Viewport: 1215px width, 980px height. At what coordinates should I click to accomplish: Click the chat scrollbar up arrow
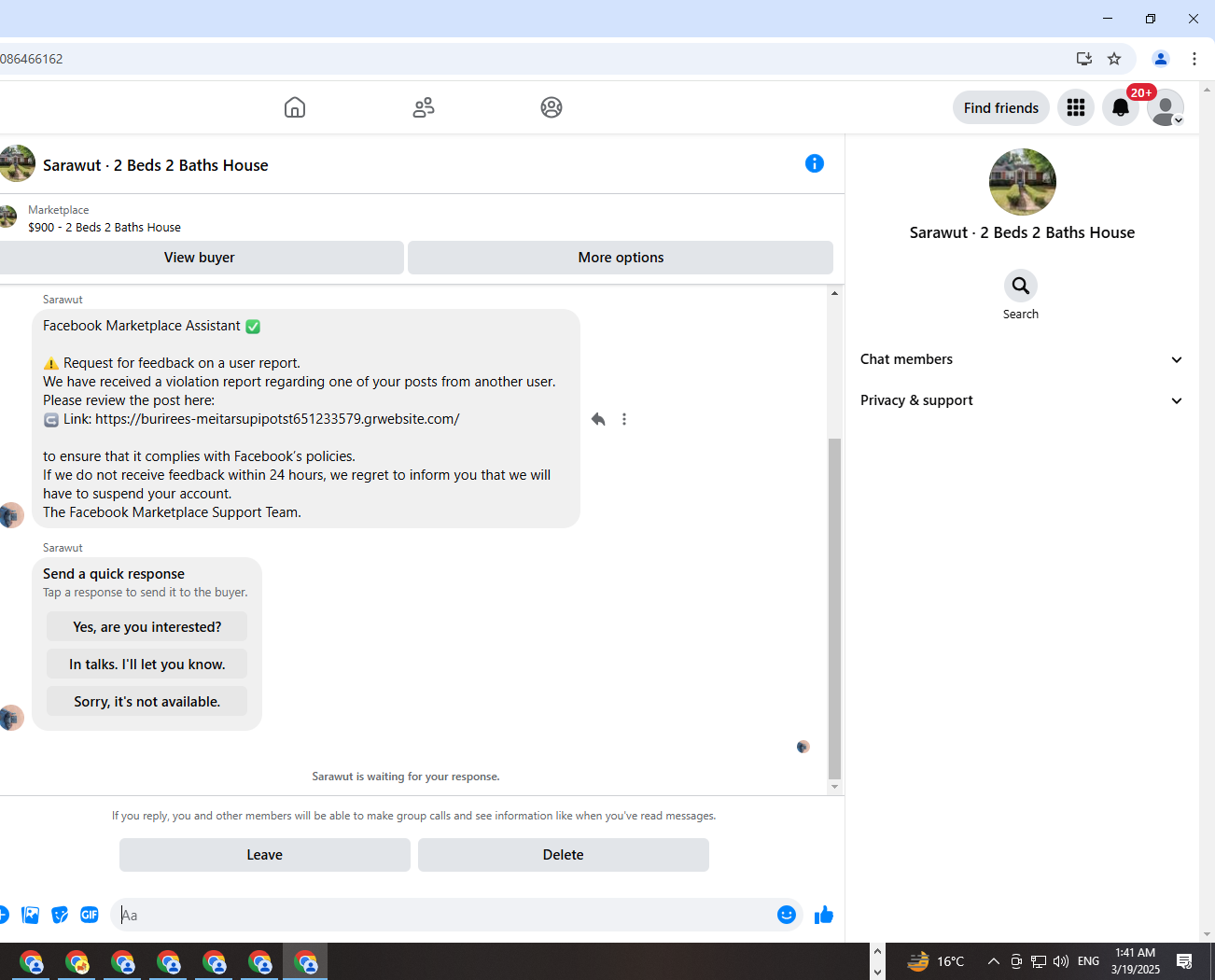(x=834, y=293)
